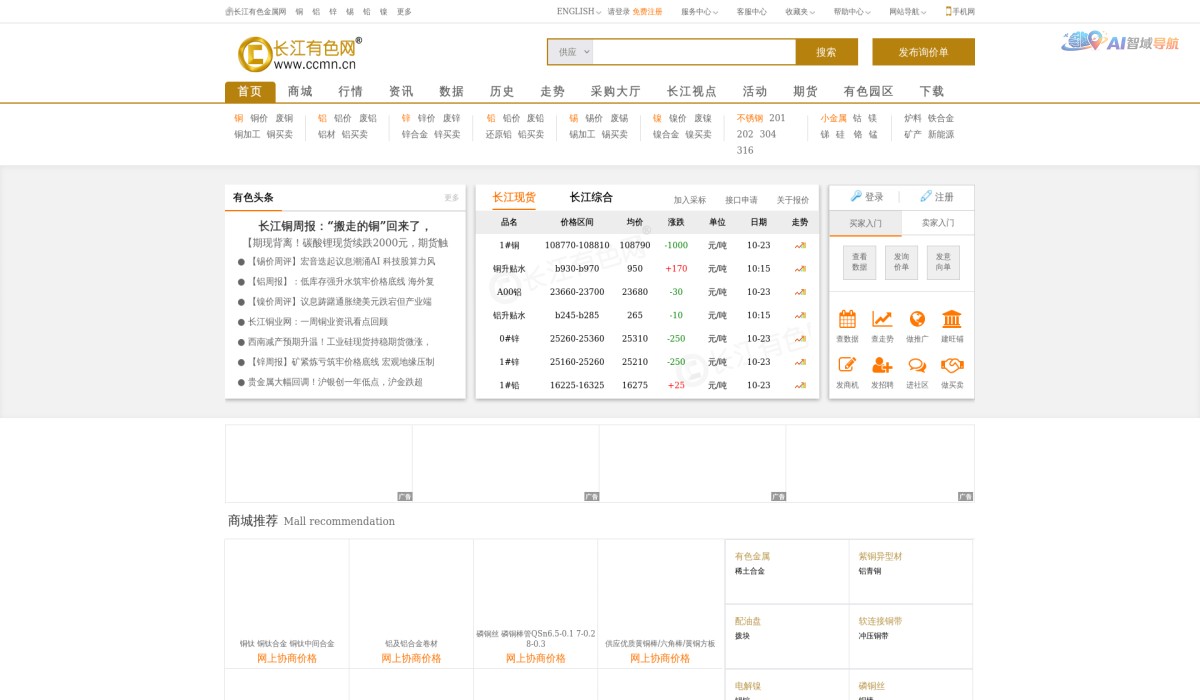
Task: Click the home icon by 长江有色金属网
Action: coord(228,12)
